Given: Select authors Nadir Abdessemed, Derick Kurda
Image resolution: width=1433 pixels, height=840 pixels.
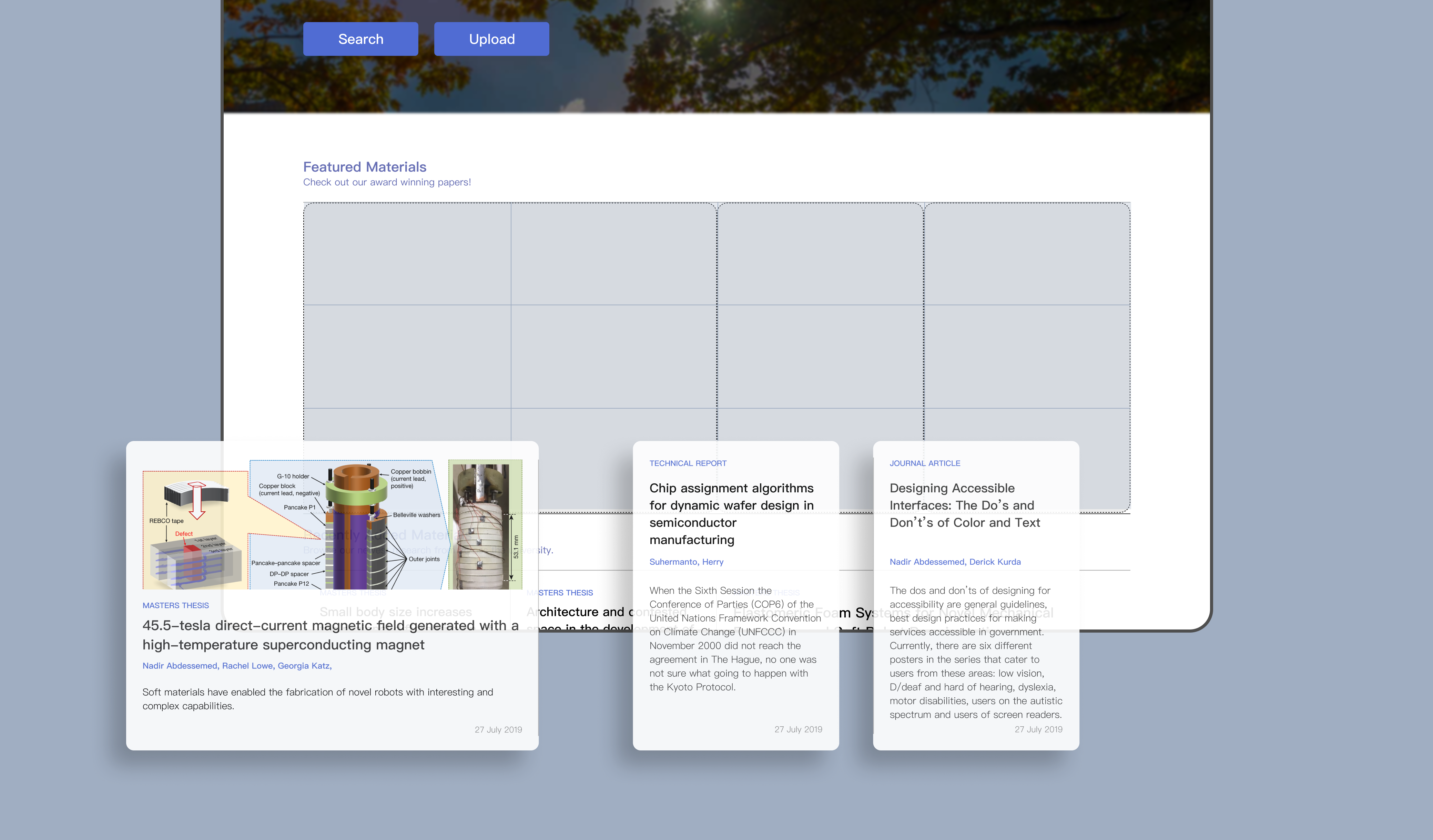Looking at the screenshot, I should [x=955, y=562].
